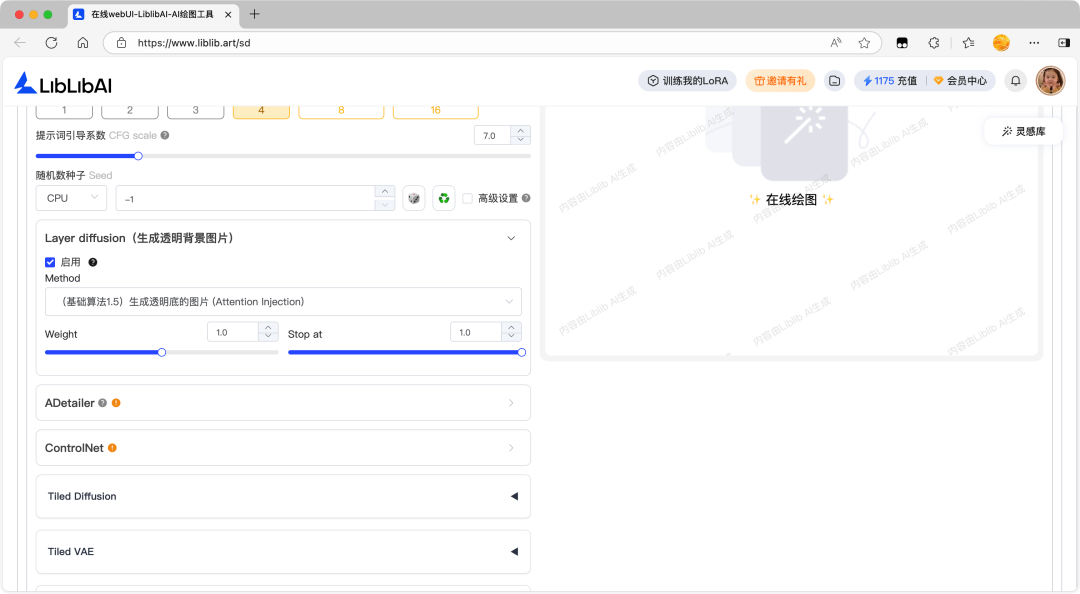1080x594 pixels.
Task: Toggle the browser sidebar icon
Action: point(1063,43)
